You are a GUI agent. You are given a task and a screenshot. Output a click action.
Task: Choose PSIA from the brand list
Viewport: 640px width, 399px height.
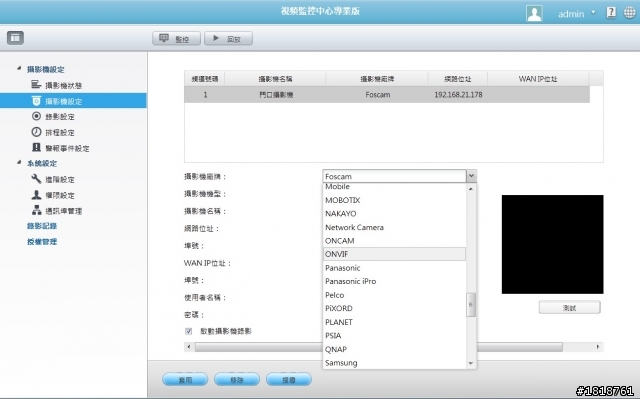(394, 335)
